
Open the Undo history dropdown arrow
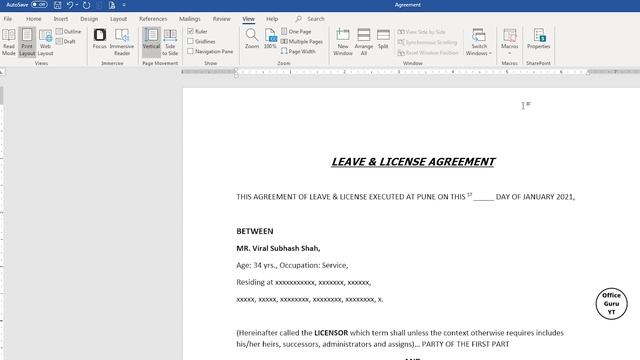[x=77, y=5]
